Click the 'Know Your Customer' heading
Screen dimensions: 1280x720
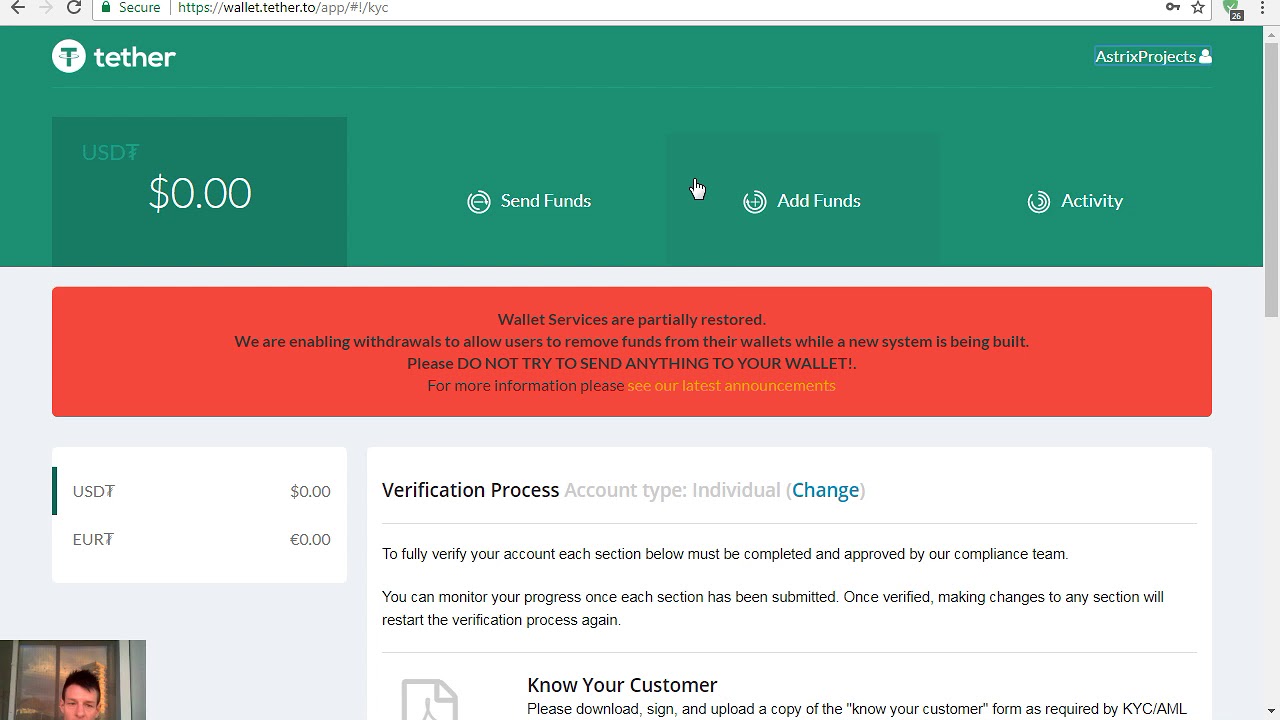pyautogui.click(x=622, y=685)
